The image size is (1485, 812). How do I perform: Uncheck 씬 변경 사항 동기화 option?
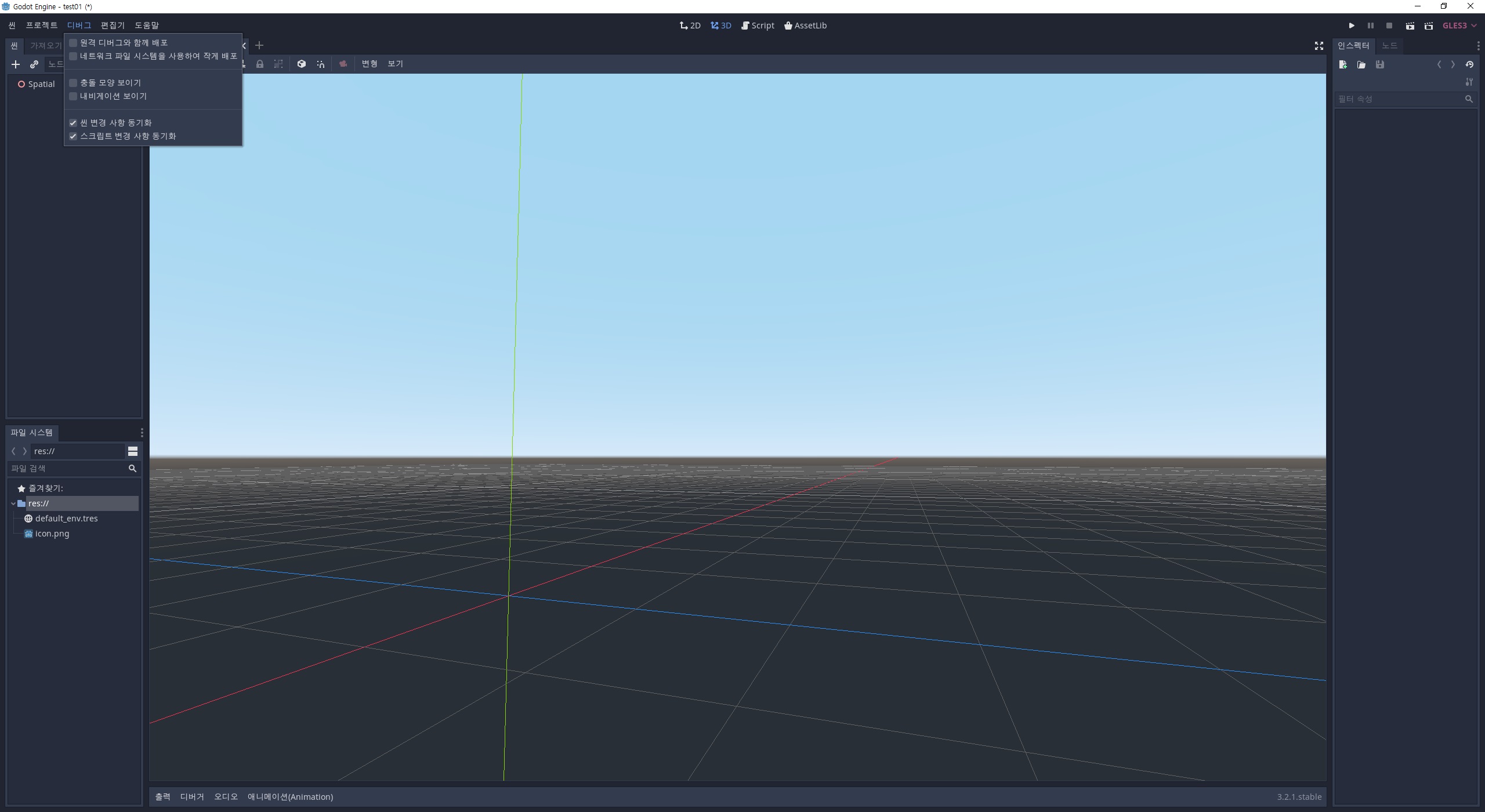click(74, 123)
